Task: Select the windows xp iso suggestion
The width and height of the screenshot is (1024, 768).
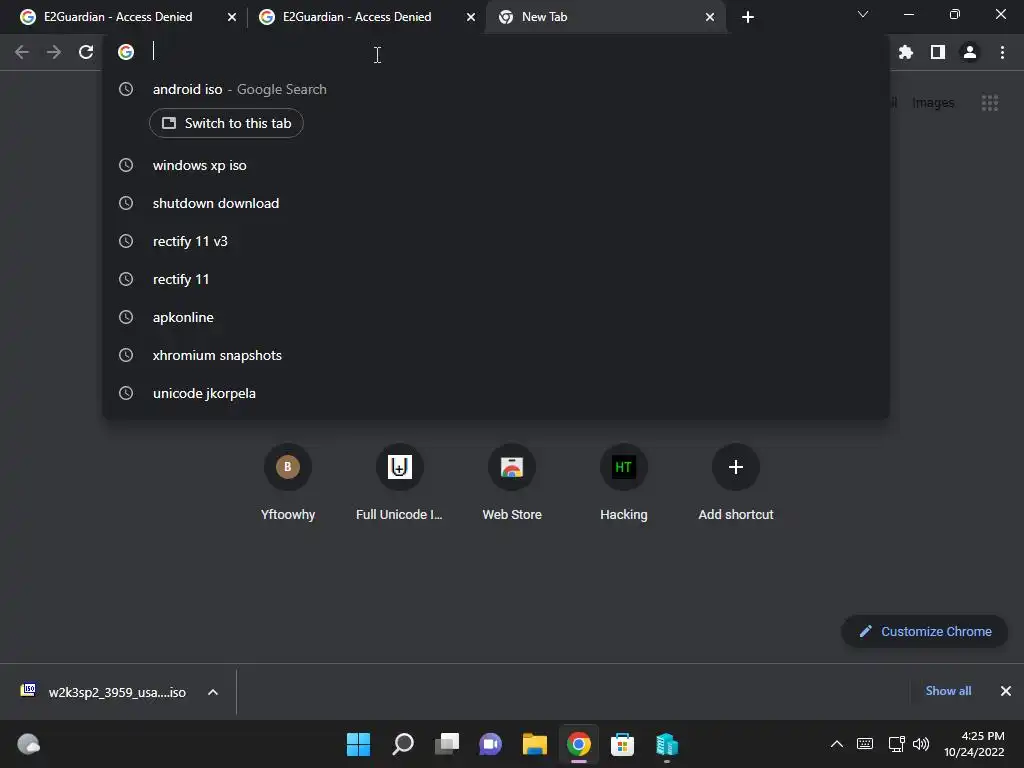Action: (496, 165)
